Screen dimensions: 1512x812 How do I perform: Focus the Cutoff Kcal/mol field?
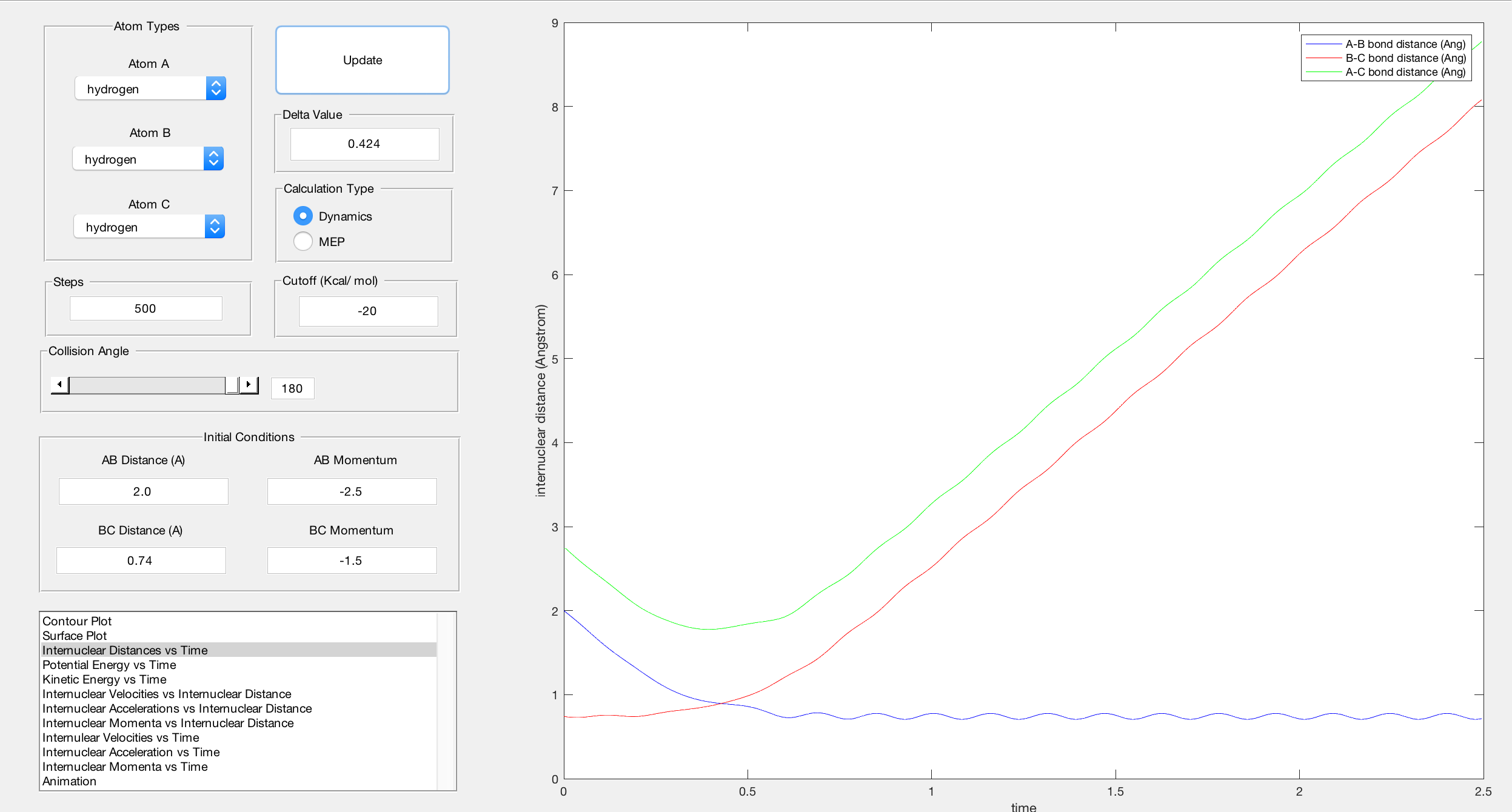click(367, 311)
